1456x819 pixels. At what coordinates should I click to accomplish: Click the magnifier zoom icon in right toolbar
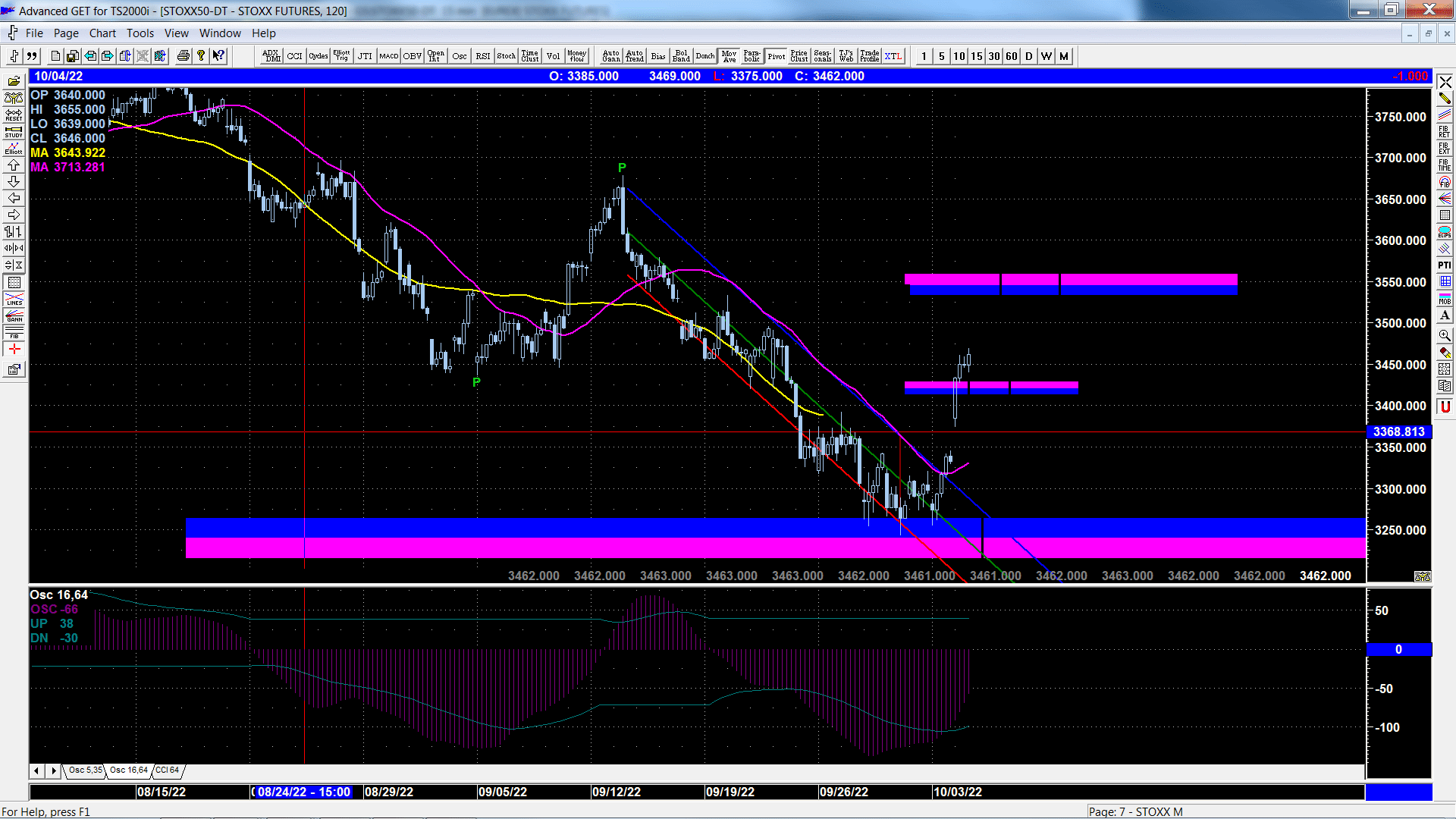coord(1445,335)
